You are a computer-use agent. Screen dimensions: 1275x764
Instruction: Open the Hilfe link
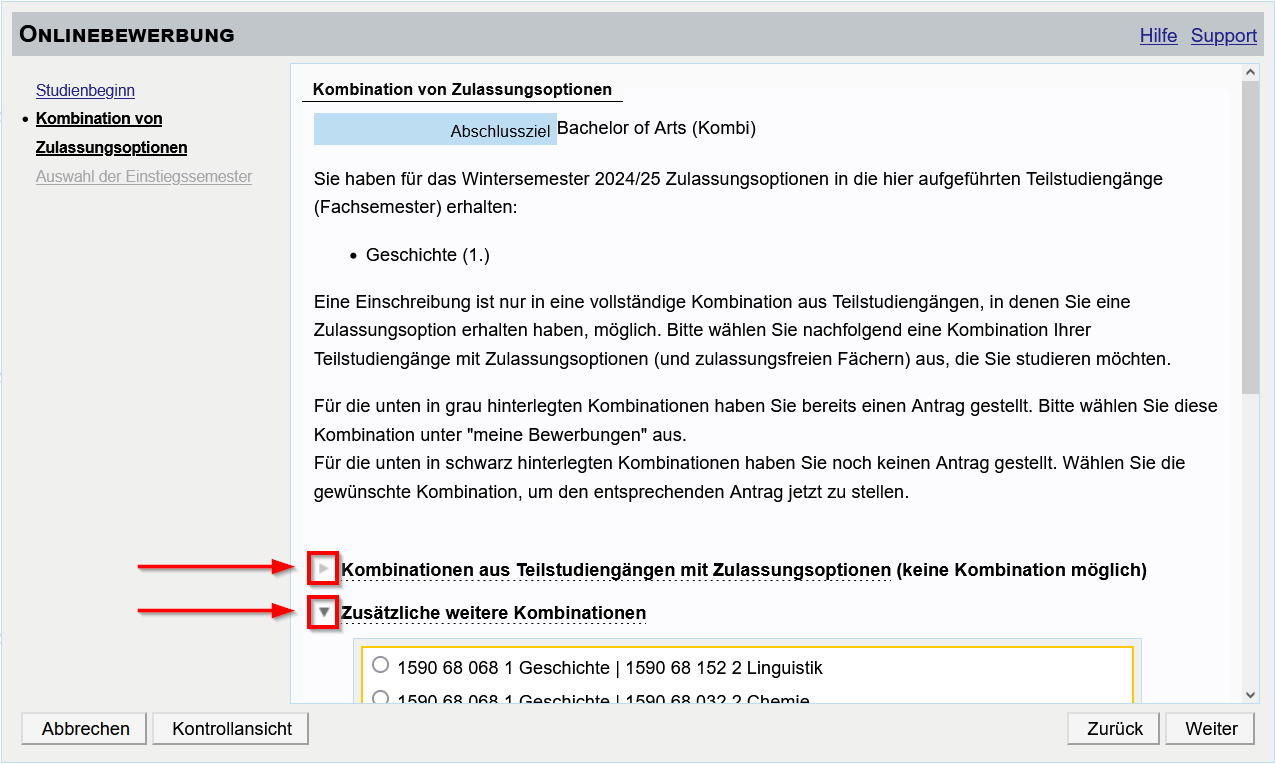pos(1158,35)
